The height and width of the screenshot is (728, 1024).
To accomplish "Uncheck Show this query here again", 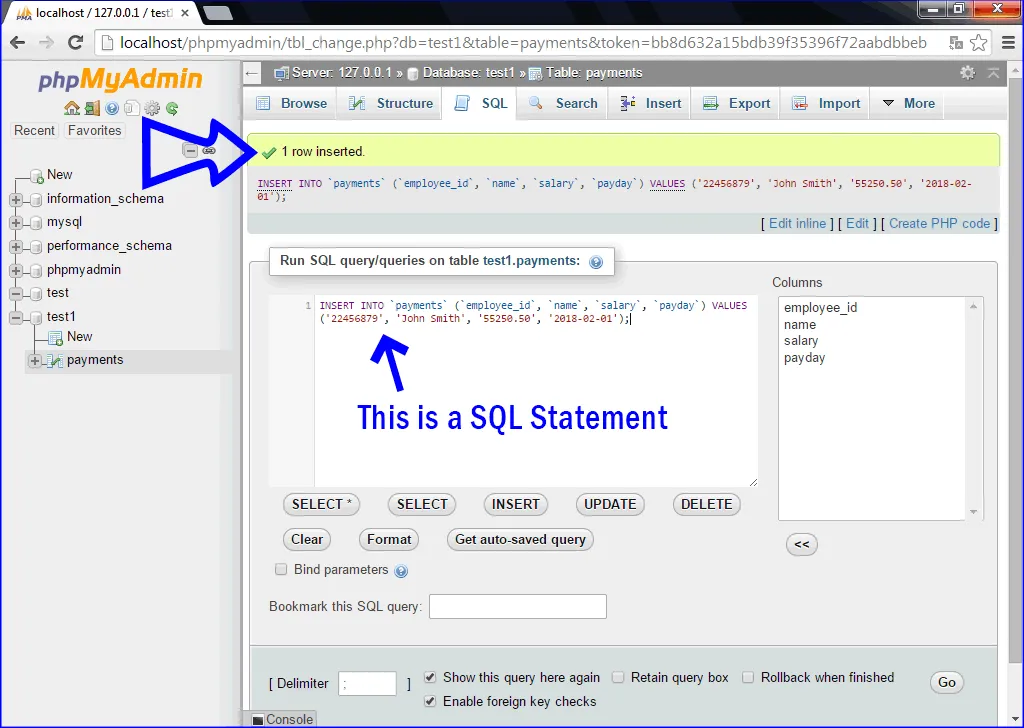I will coord(430,677).
